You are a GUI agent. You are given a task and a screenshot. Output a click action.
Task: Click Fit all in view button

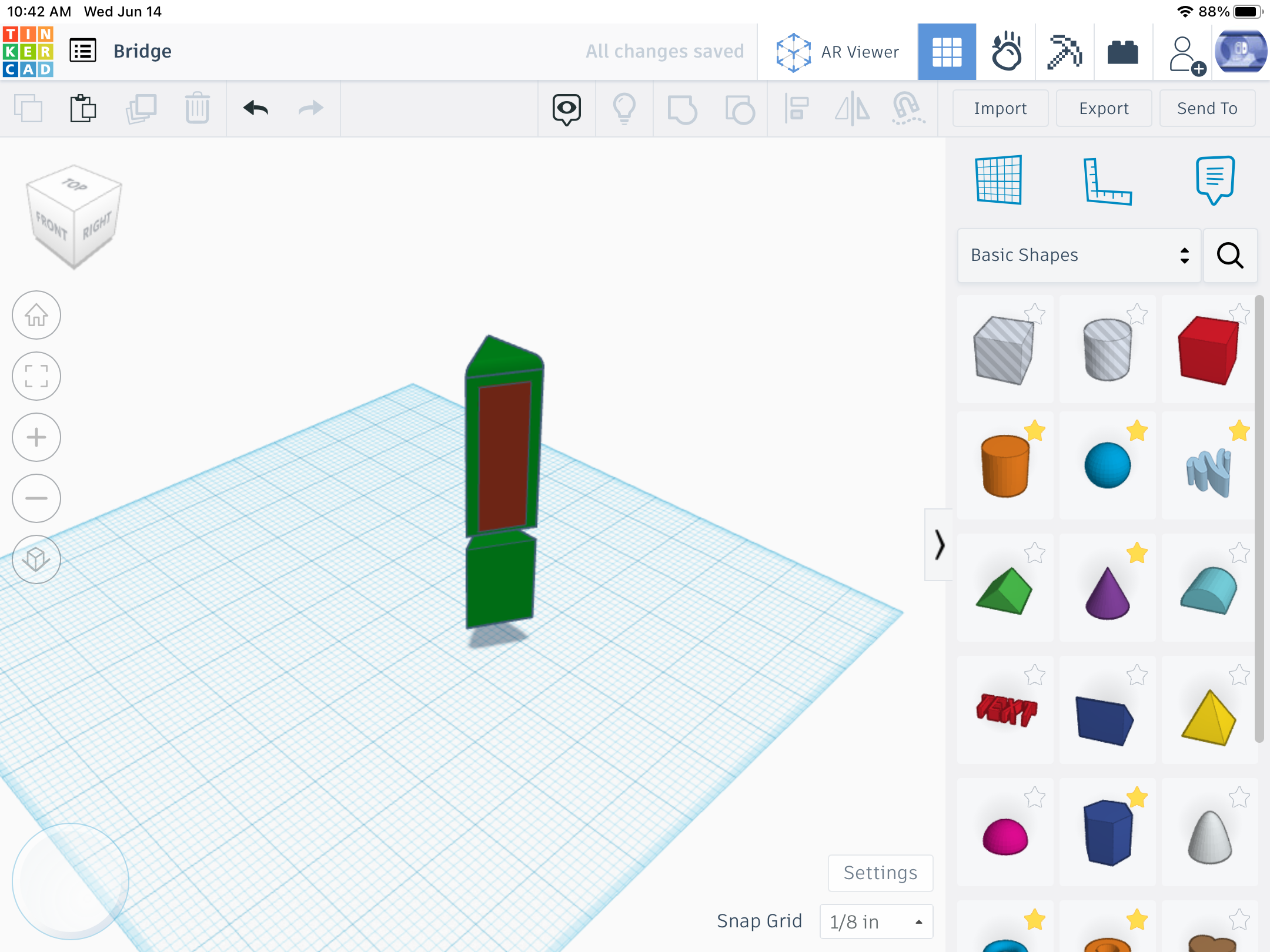click(x=36, y=376)
